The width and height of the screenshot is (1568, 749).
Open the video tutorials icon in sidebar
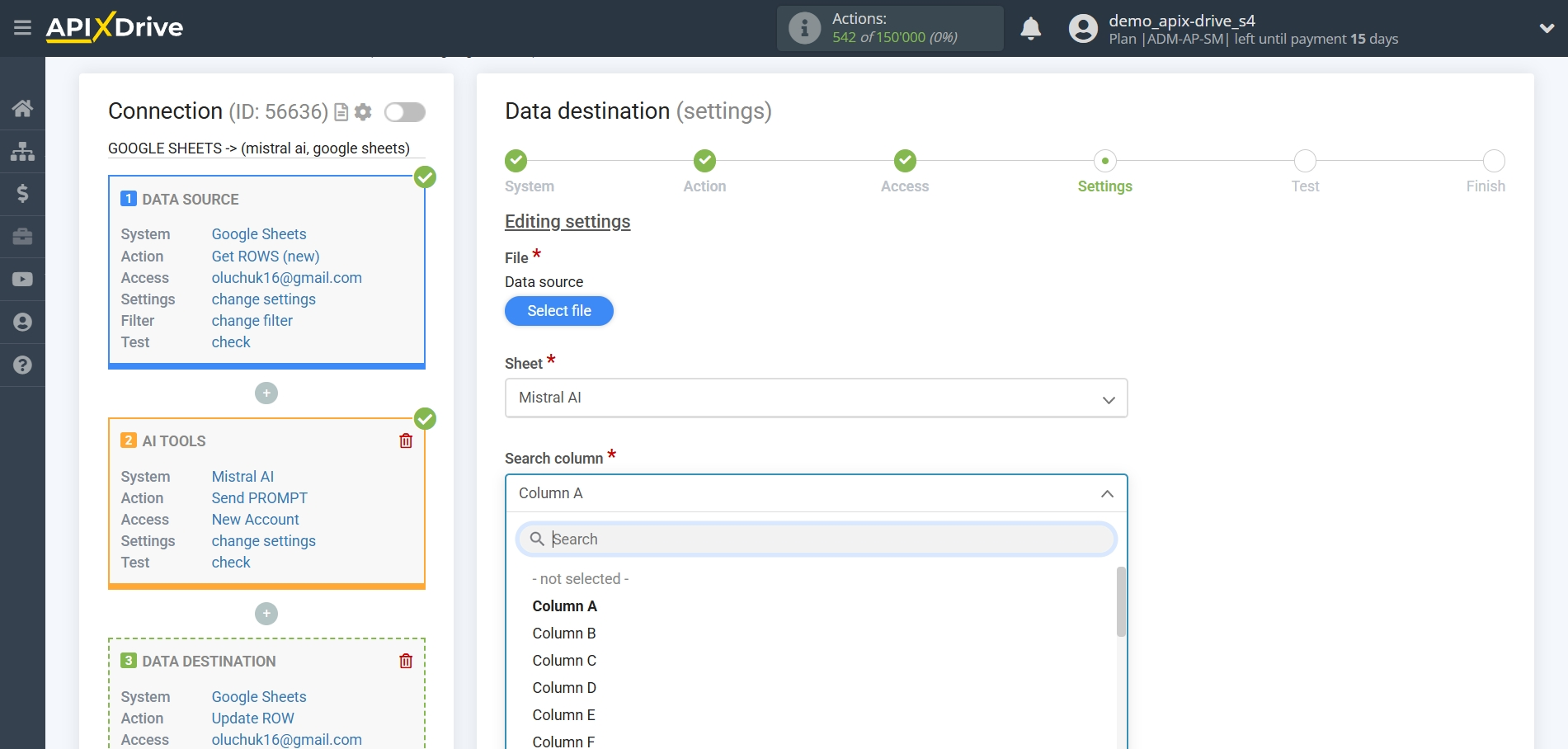[x=22, y=280]
